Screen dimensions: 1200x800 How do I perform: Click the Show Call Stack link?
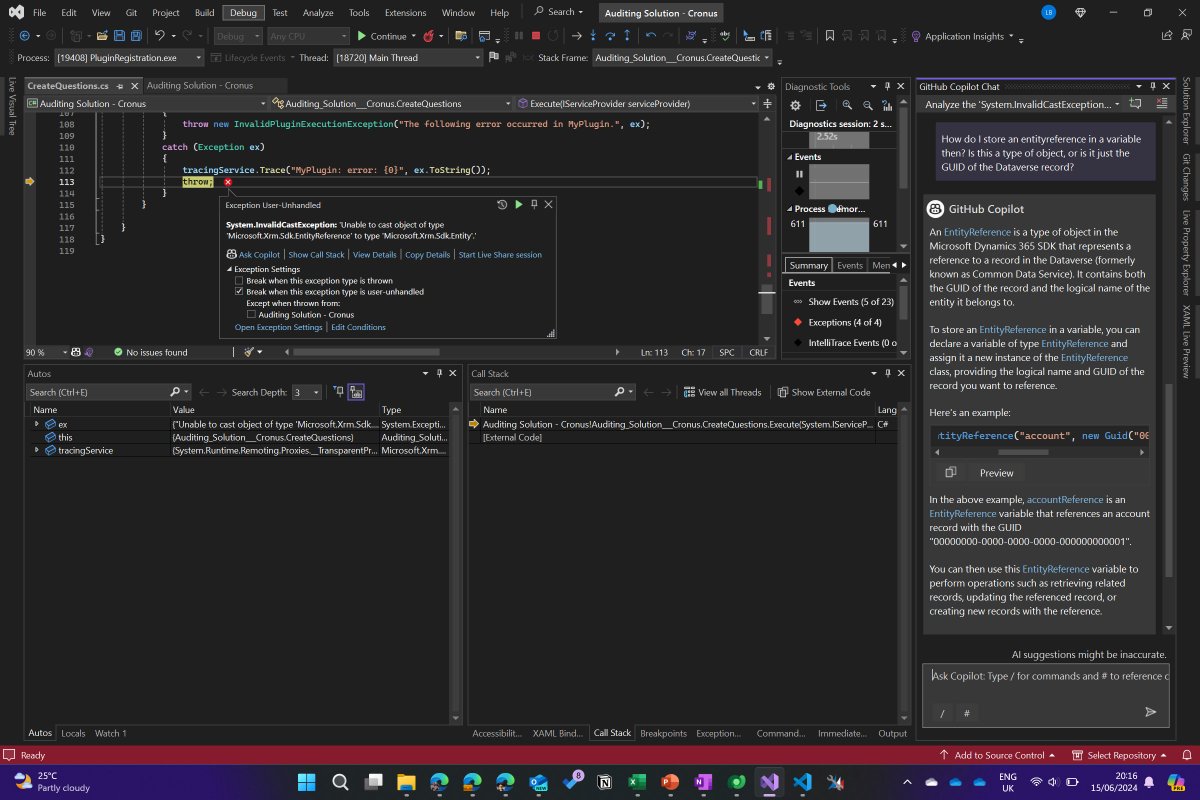pos(316,255)
